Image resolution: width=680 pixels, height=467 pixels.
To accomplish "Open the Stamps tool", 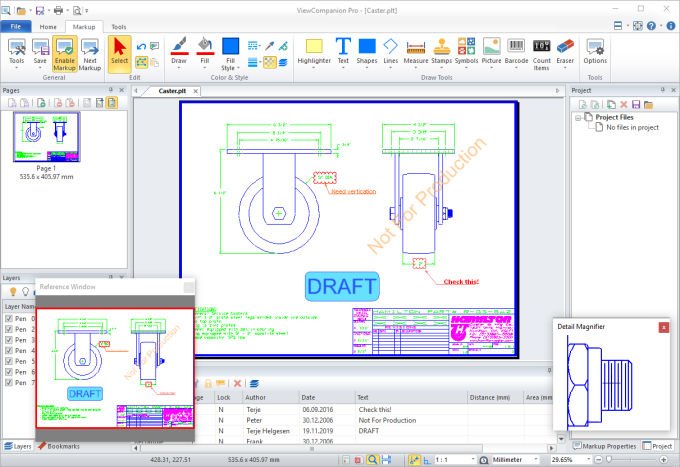I will [441, 53].
